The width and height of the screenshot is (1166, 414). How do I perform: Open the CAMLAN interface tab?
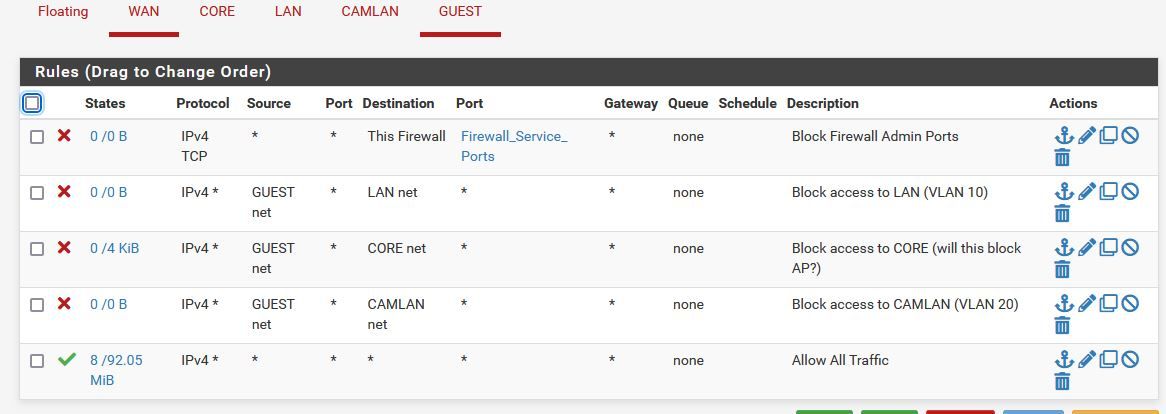[x=370, y=12]
